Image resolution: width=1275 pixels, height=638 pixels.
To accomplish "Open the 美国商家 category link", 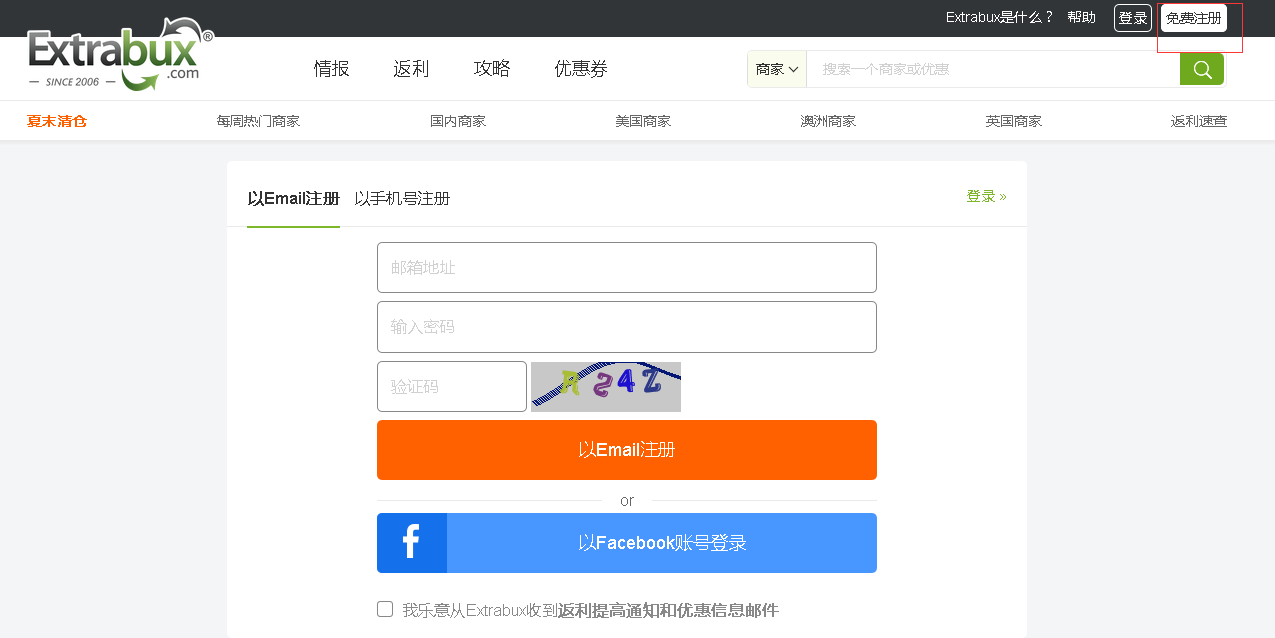I will [643, 120].
